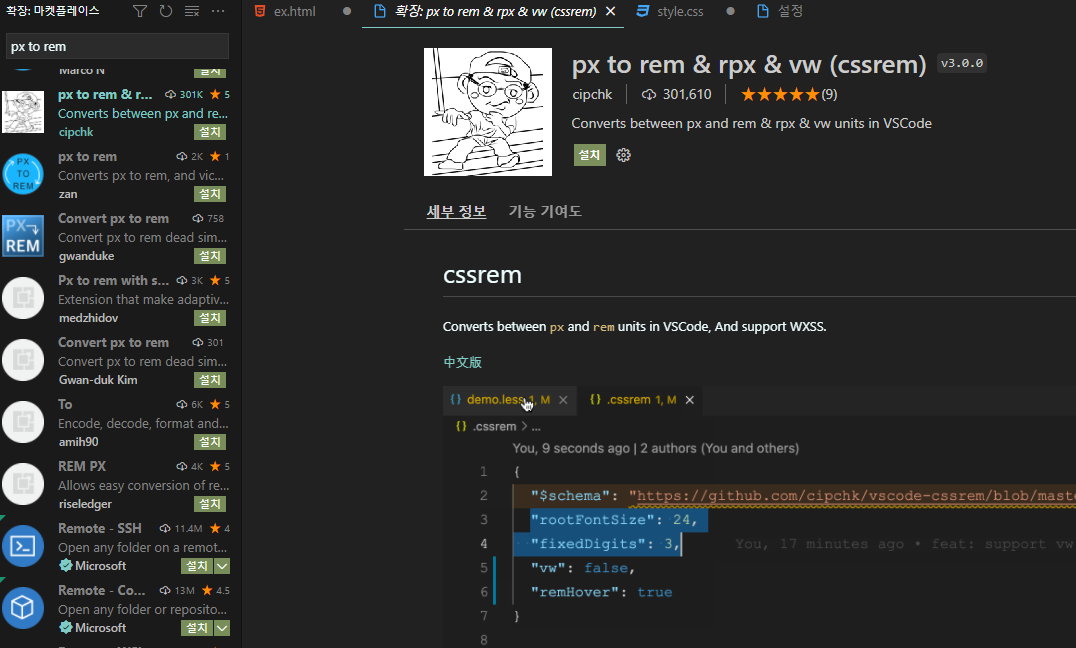
Task: Click the cssrem readme heading
Action: tap(482, 275)
